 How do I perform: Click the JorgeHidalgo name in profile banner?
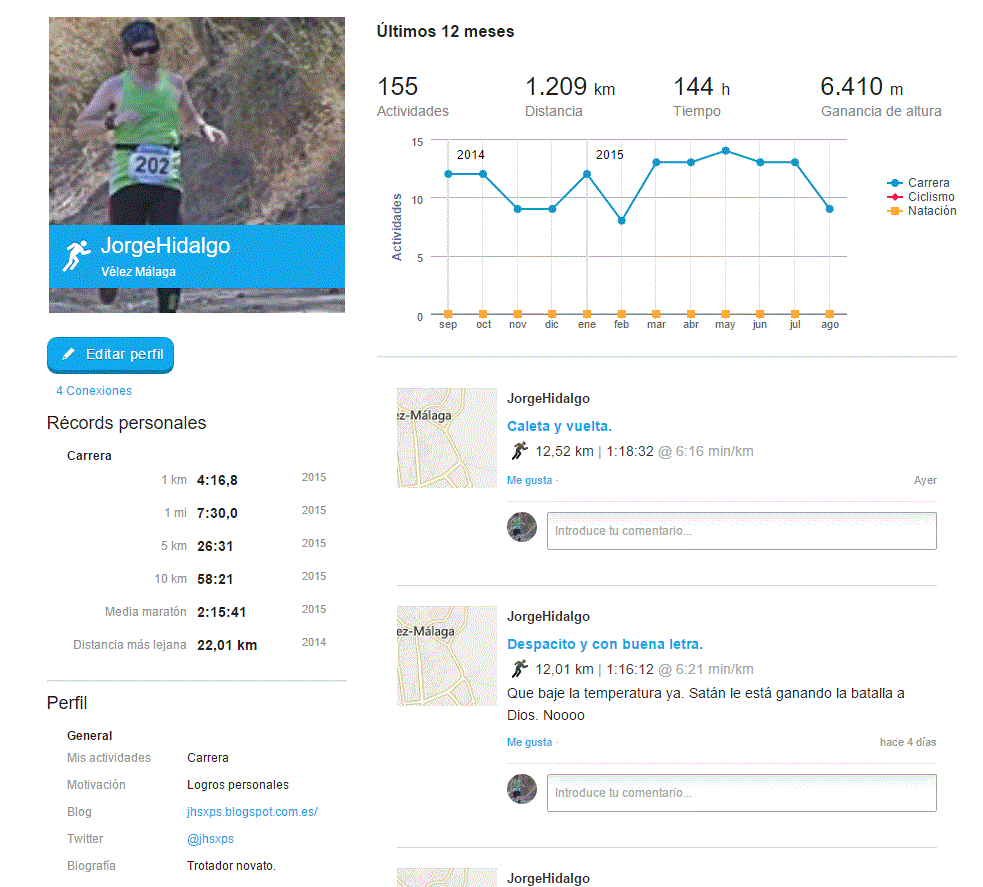(166, 246)
